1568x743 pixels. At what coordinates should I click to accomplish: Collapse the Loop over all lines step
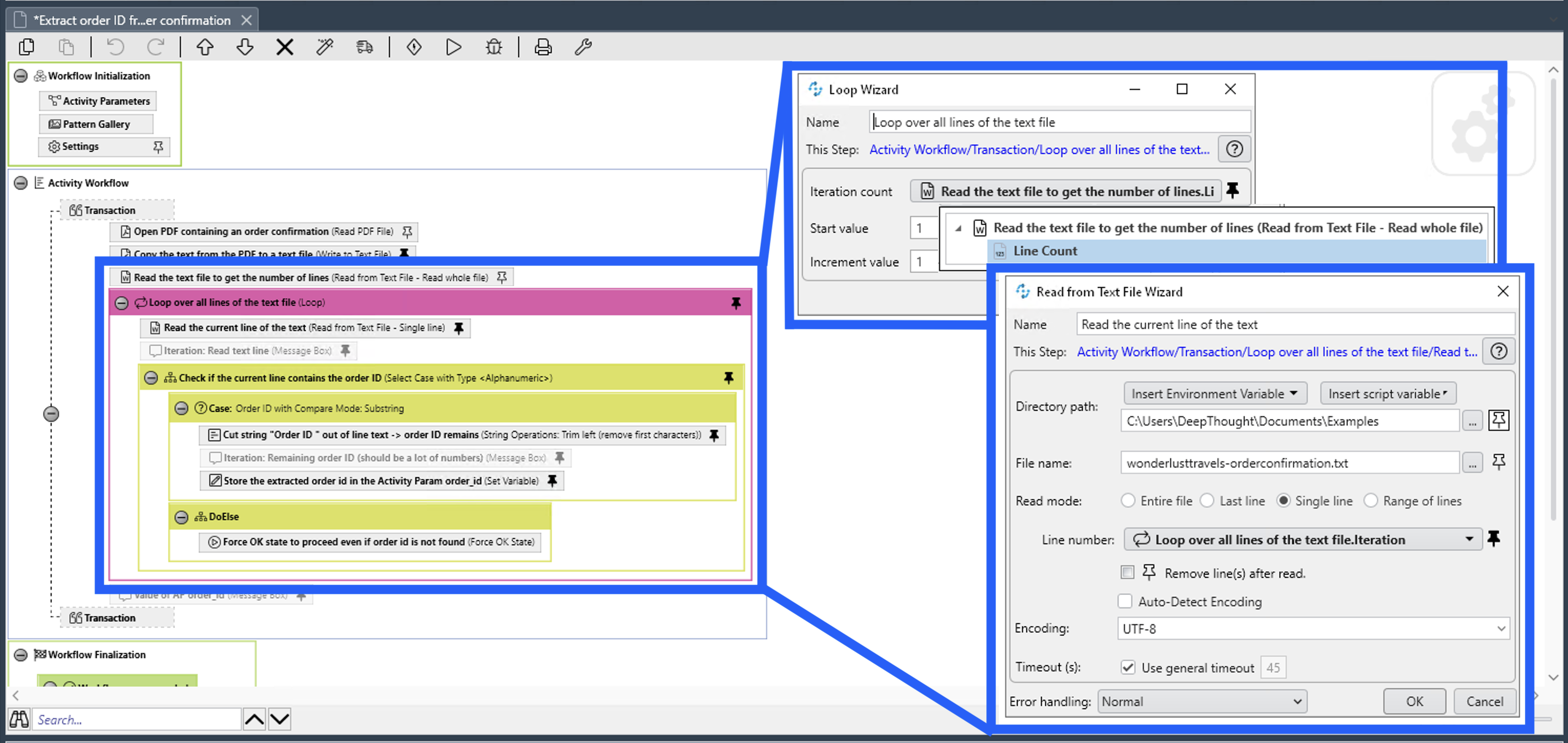pyautogui.click(x=121, y=303)
